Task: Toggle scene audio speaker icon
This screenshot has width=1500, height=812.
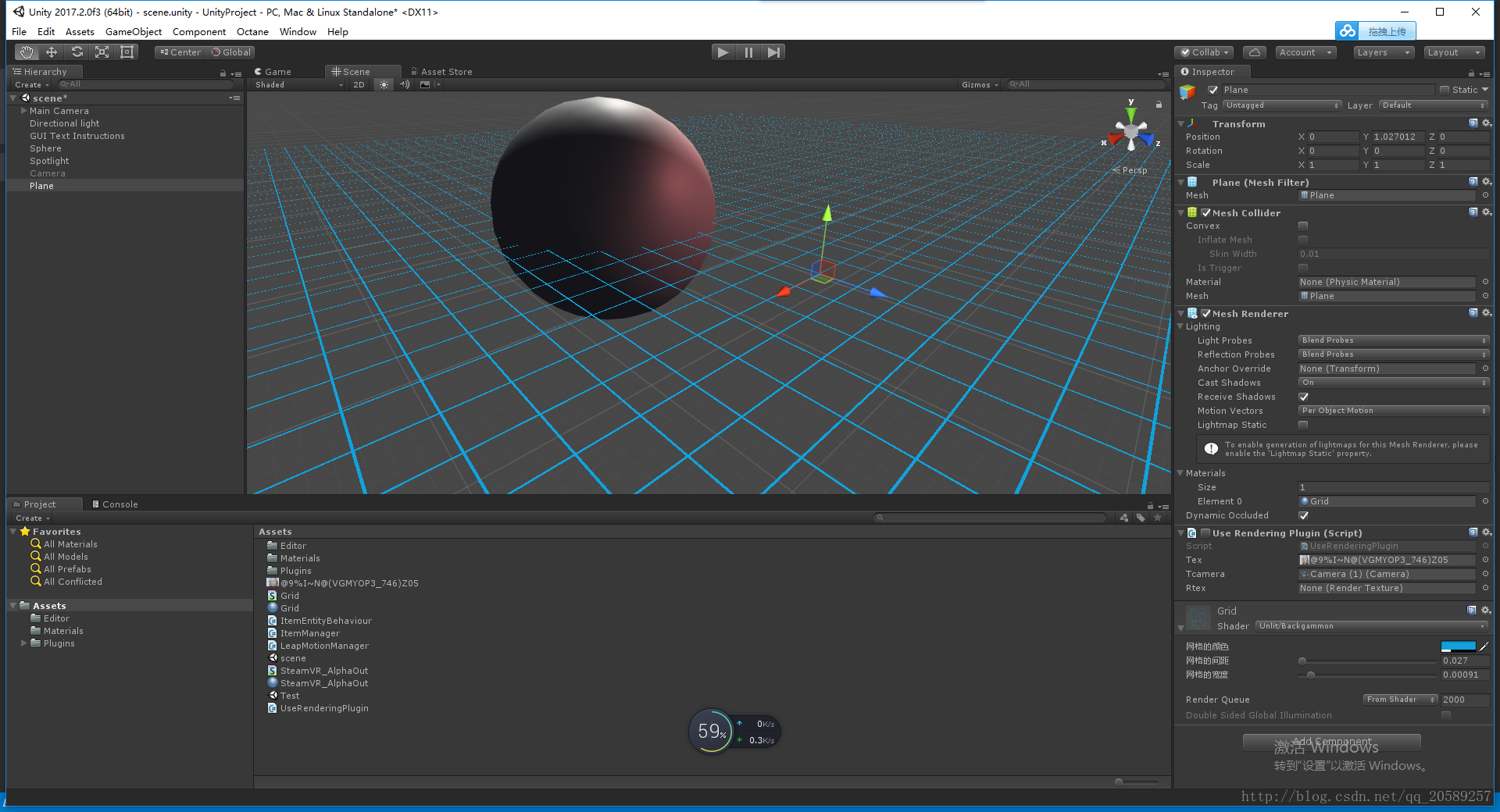Action: pos(404,84)
